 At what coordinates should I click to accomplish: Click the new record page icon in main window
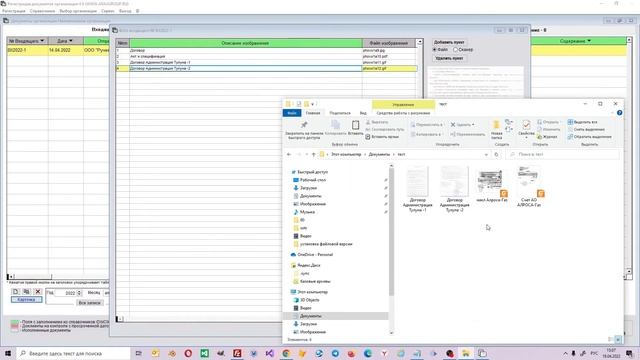[16, 291]
